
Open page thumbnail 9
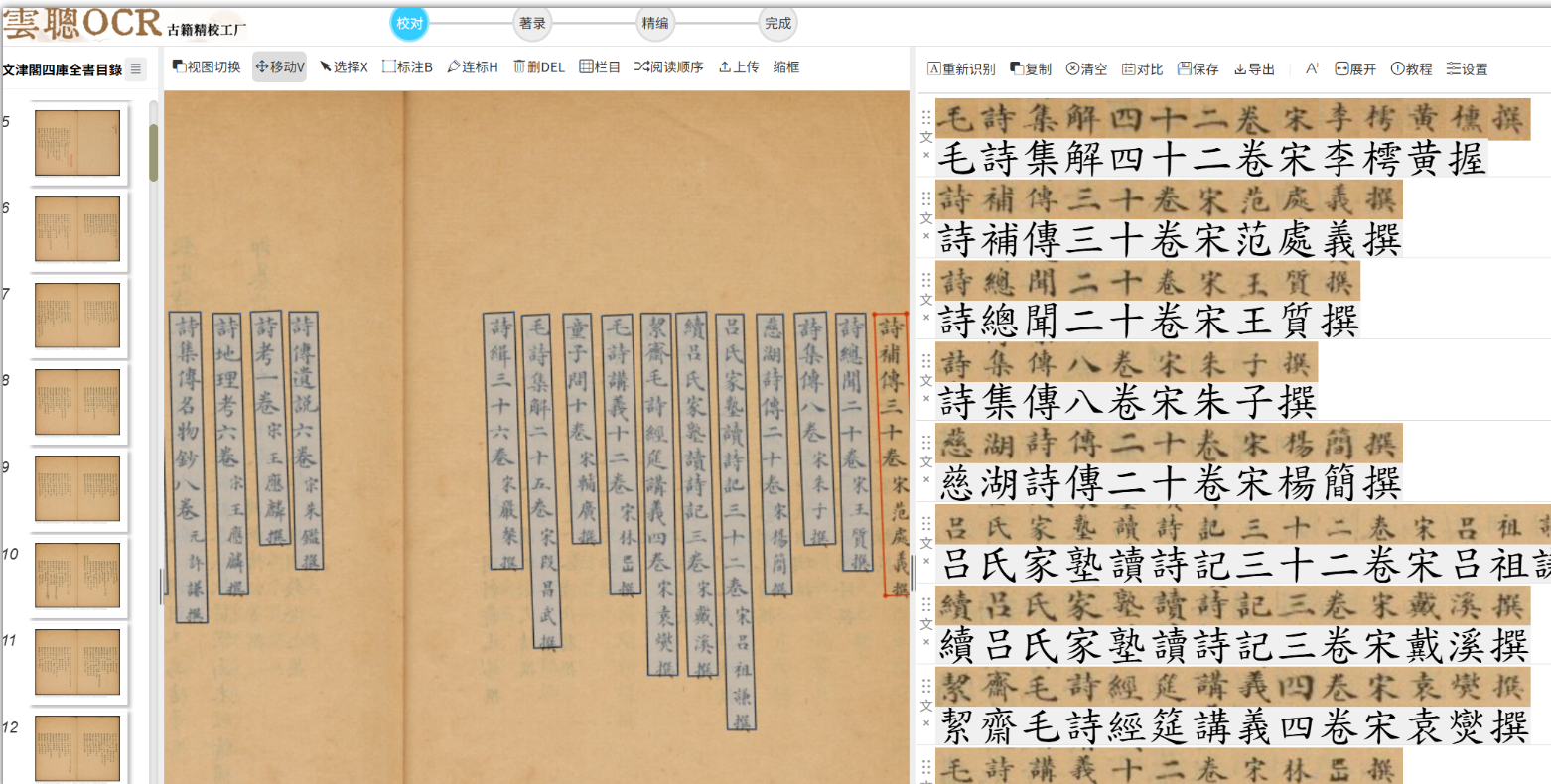(x=77, y=488)
